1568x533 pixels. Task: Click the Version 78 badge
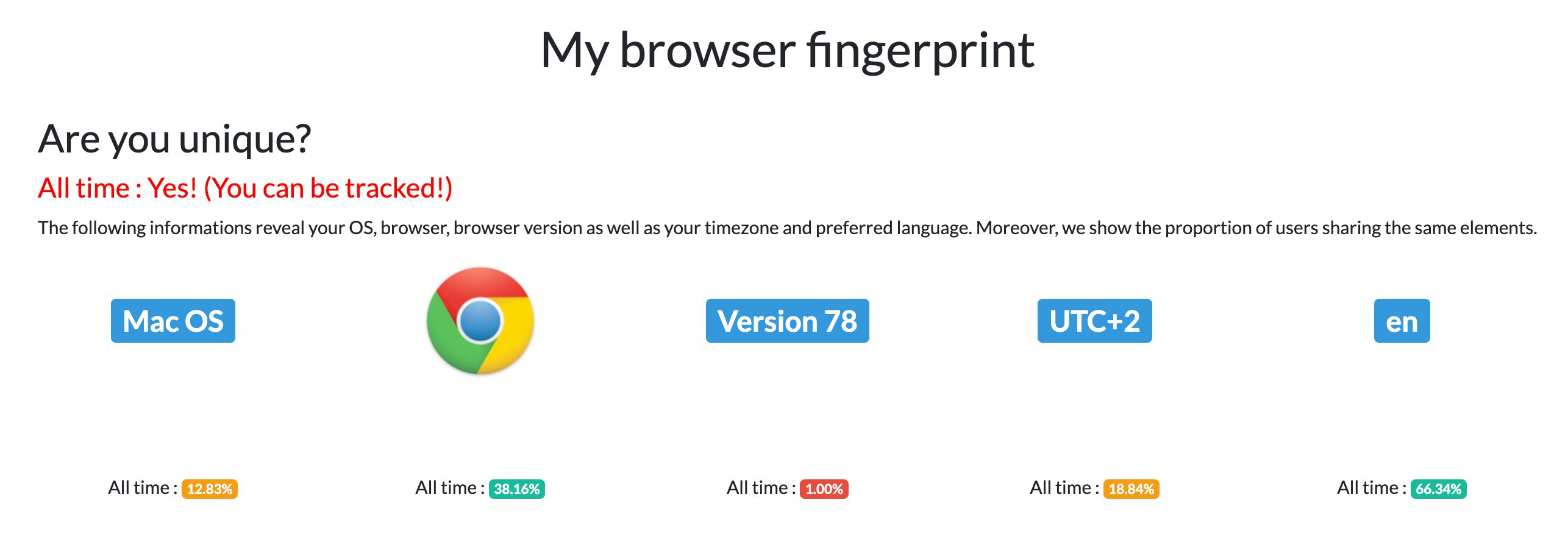(x=788, y=321)
